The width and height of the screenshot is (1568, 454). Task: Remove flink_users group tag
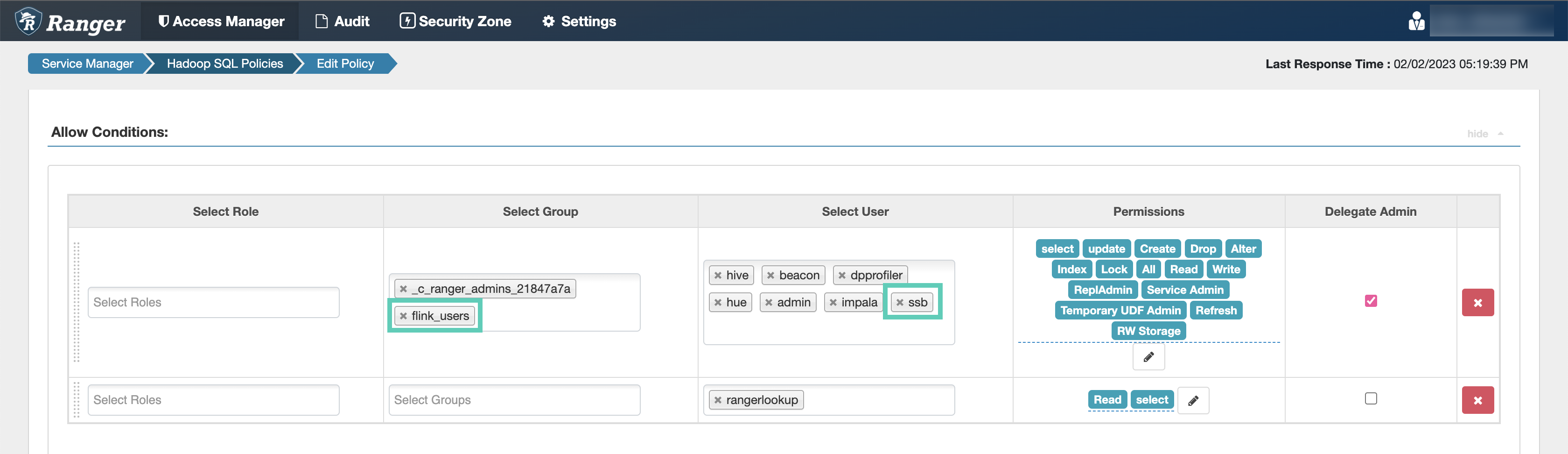pyautogui.click(x=403, y=316)
